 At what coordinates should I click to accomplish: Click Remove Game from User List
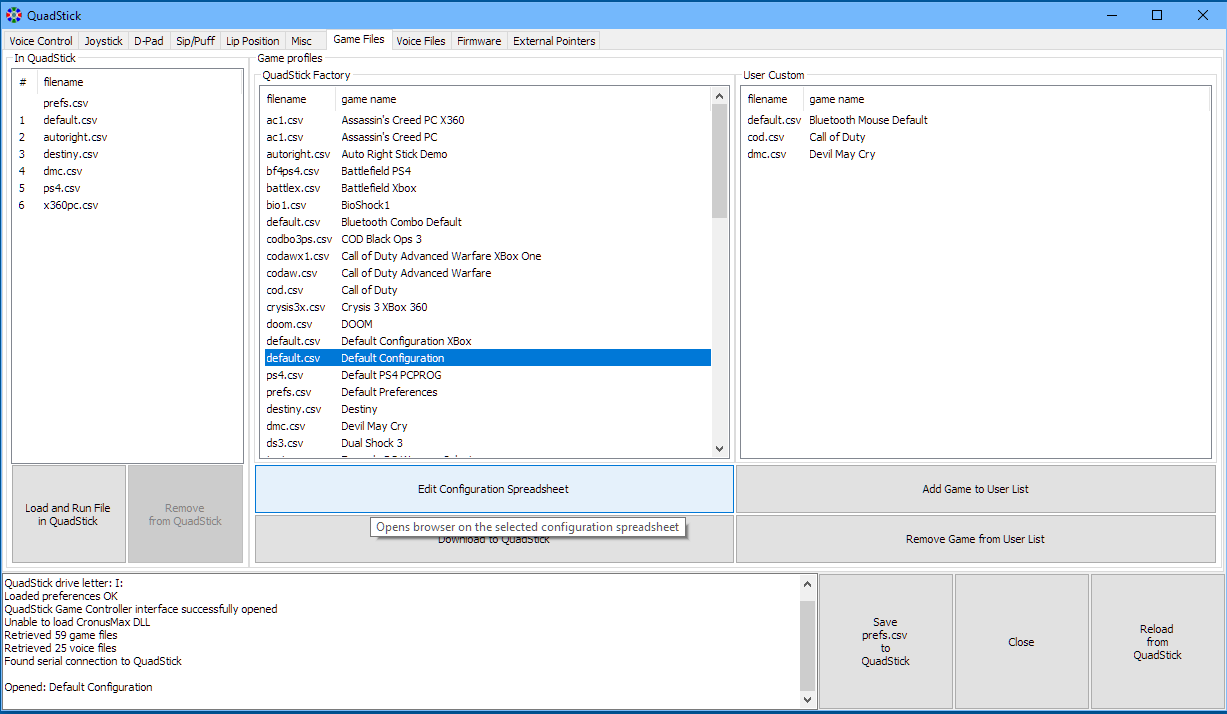click(975, 539)
